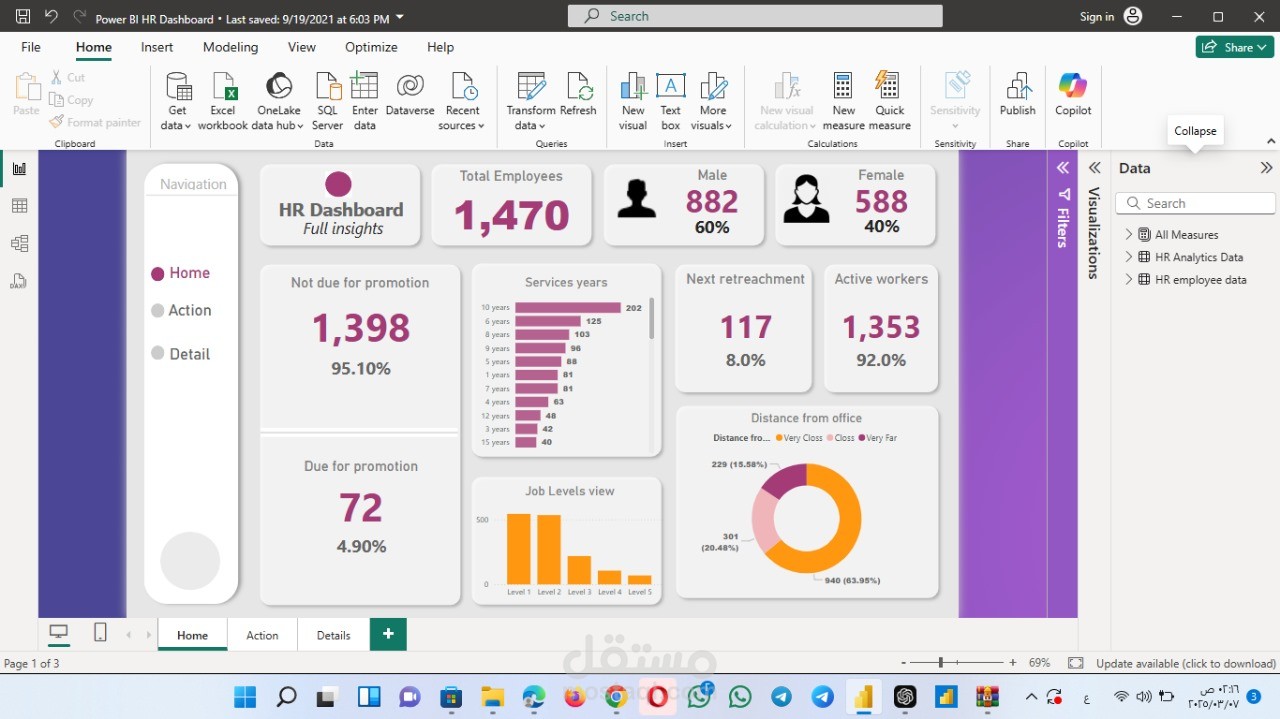1280x719 pixels.
Task: Click Sign in
Action: tap(1097, 17)
